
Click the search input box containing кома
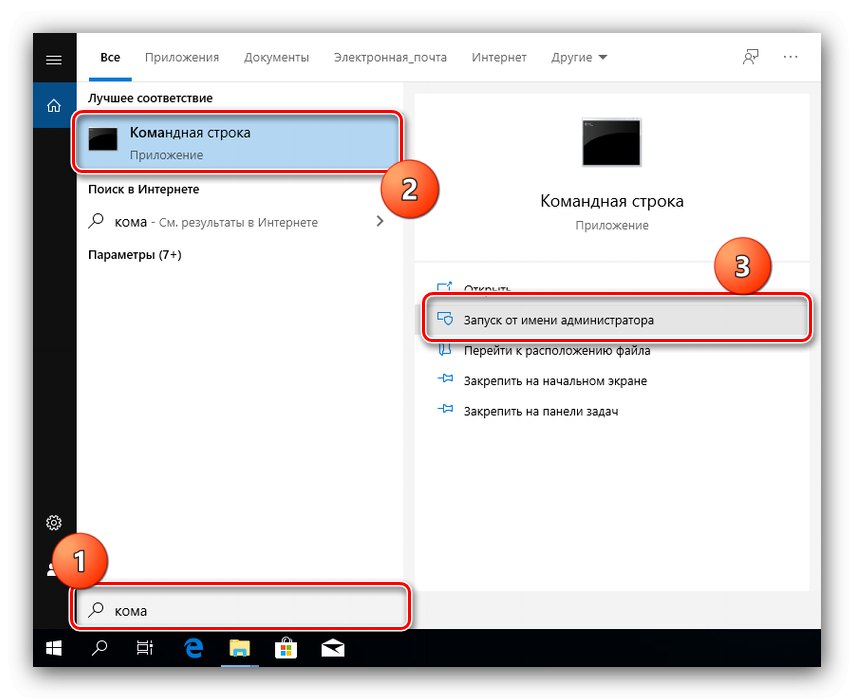point(241,610)
